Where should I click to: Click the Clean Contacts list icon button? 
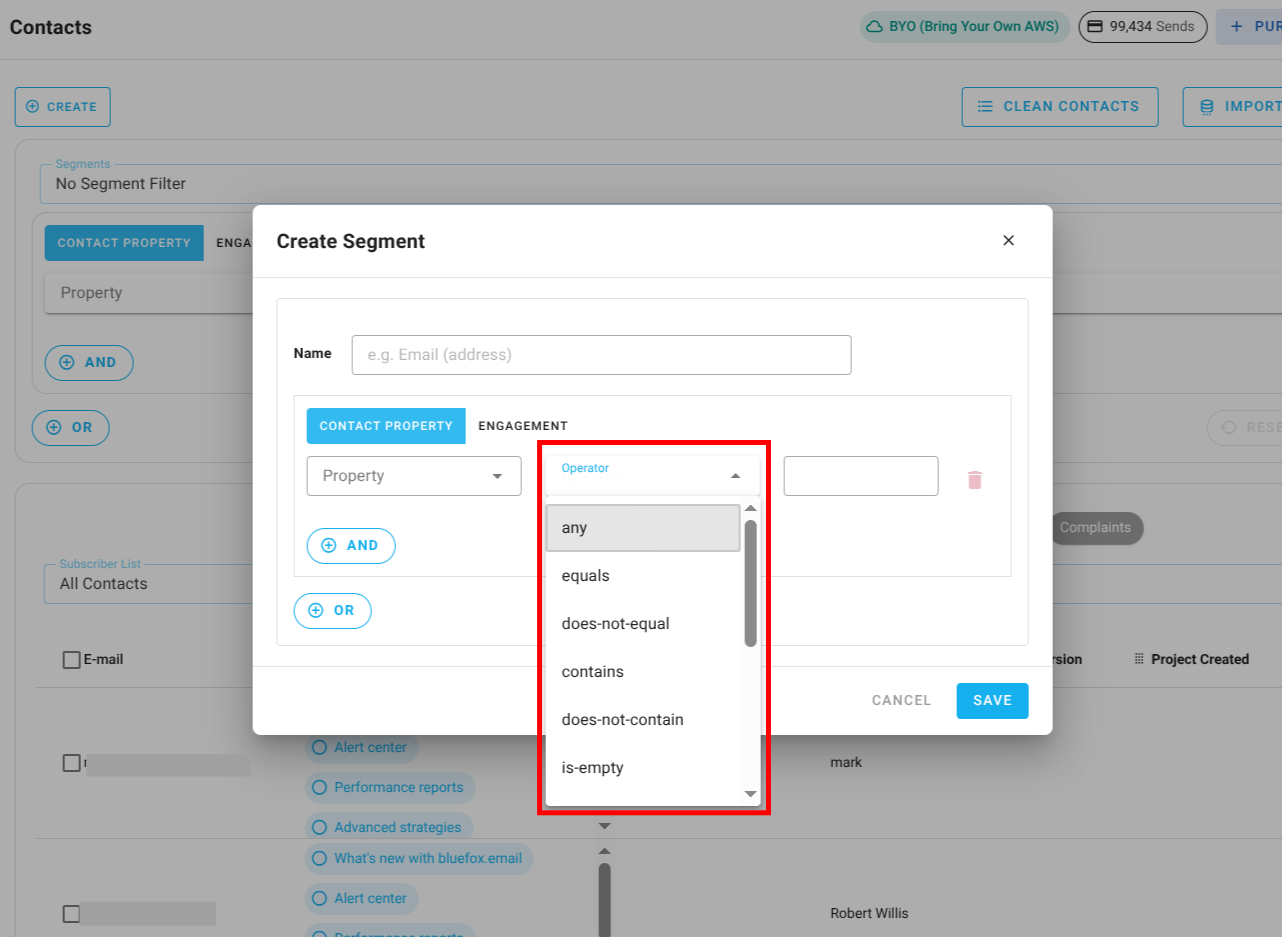[x=985, y=106]
